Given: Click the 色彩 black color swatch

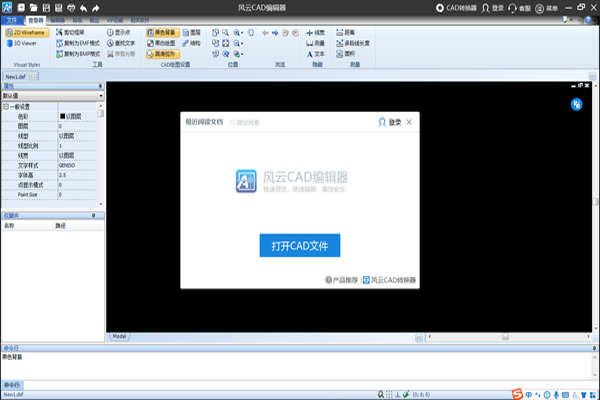Looking at the screenshot, I should click(x=62, y=116).
